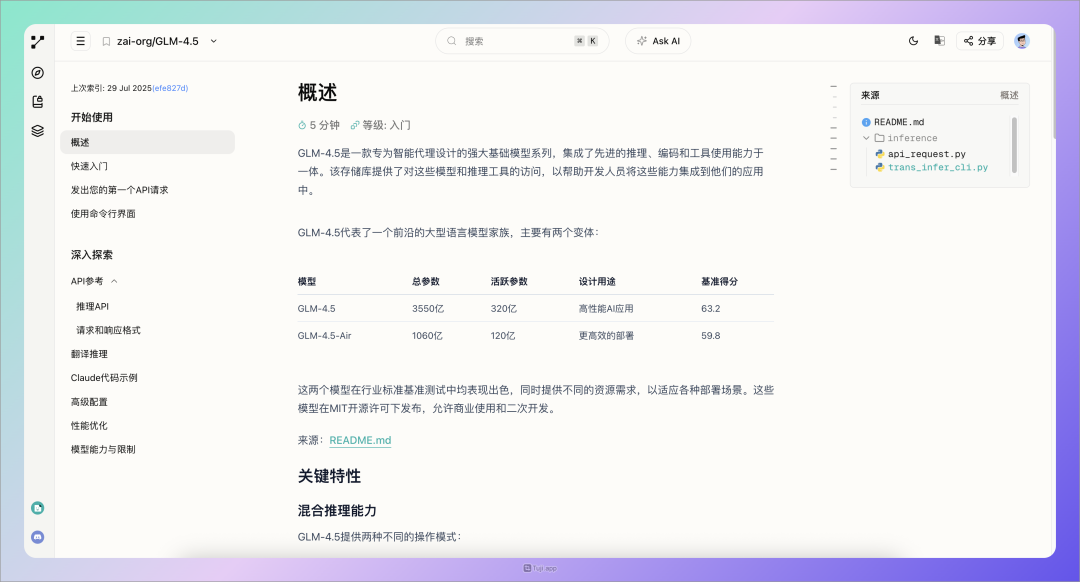The image size is (1080, 582).
Task: Click the 混合推理能力 heading
Action: (x=337, y=510)
